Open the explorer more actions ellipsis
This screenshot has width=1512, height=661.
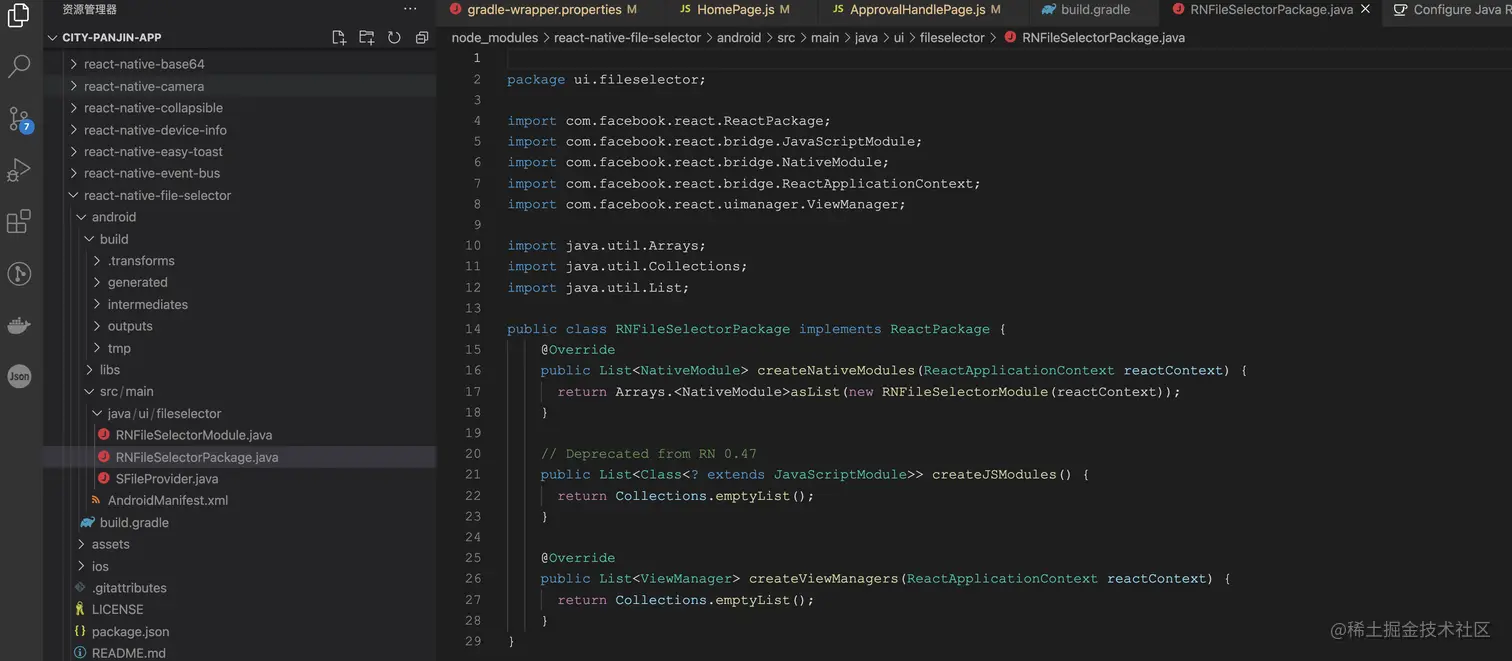click(x=410, y=9)
